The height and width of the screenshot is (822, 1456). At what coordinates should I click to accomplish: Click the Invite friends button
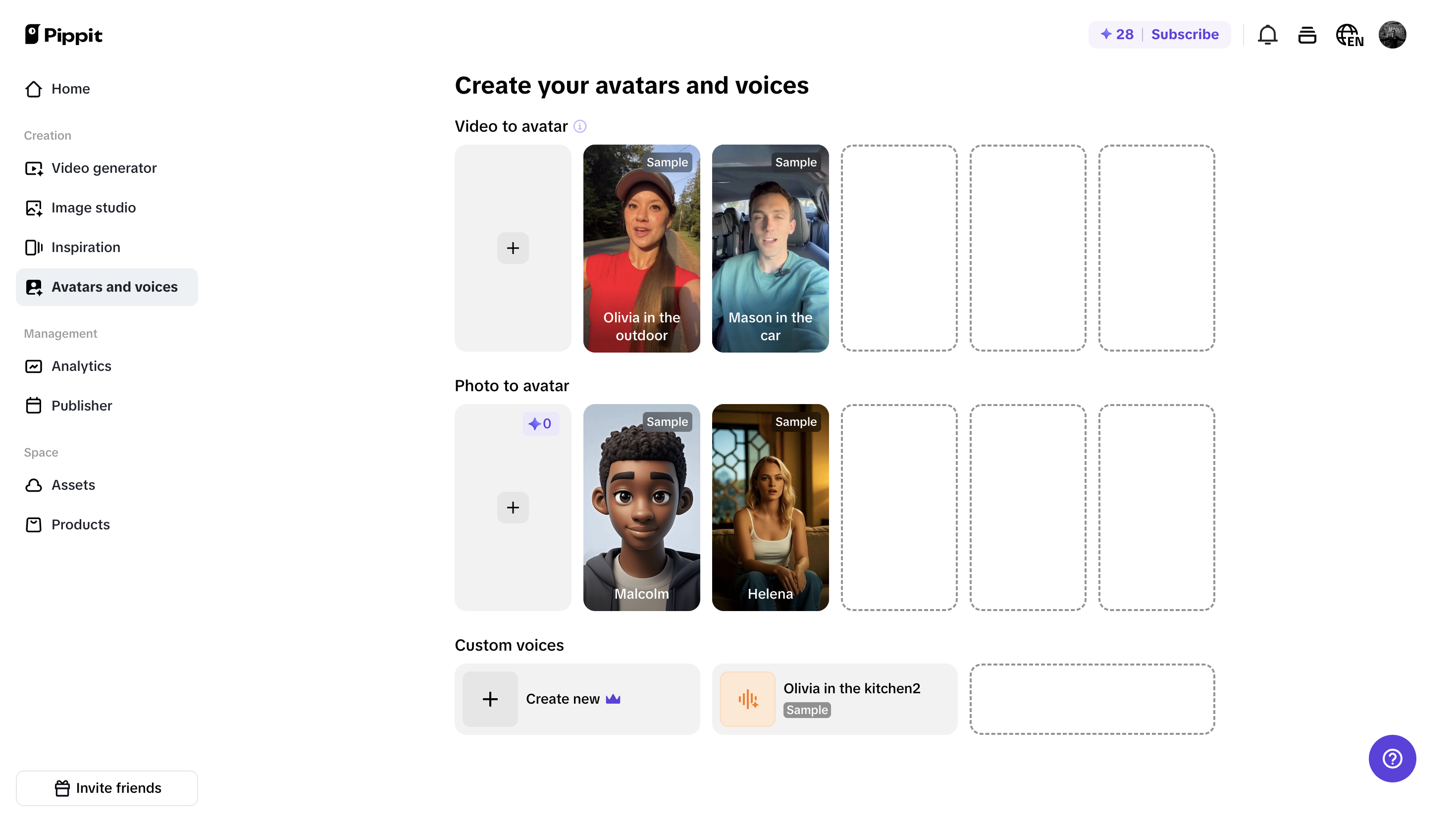tap(107, 787)
